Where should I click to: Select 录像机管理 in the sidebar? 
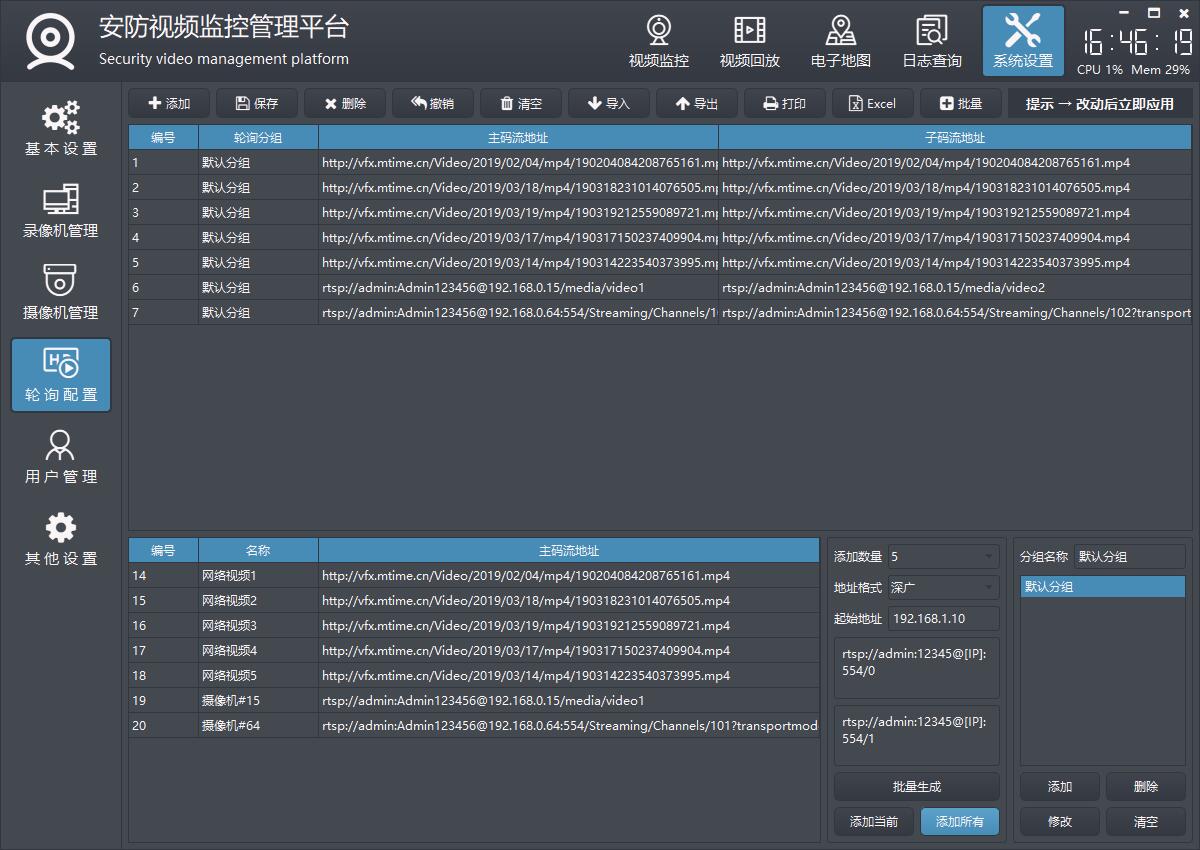coord(61,211)
